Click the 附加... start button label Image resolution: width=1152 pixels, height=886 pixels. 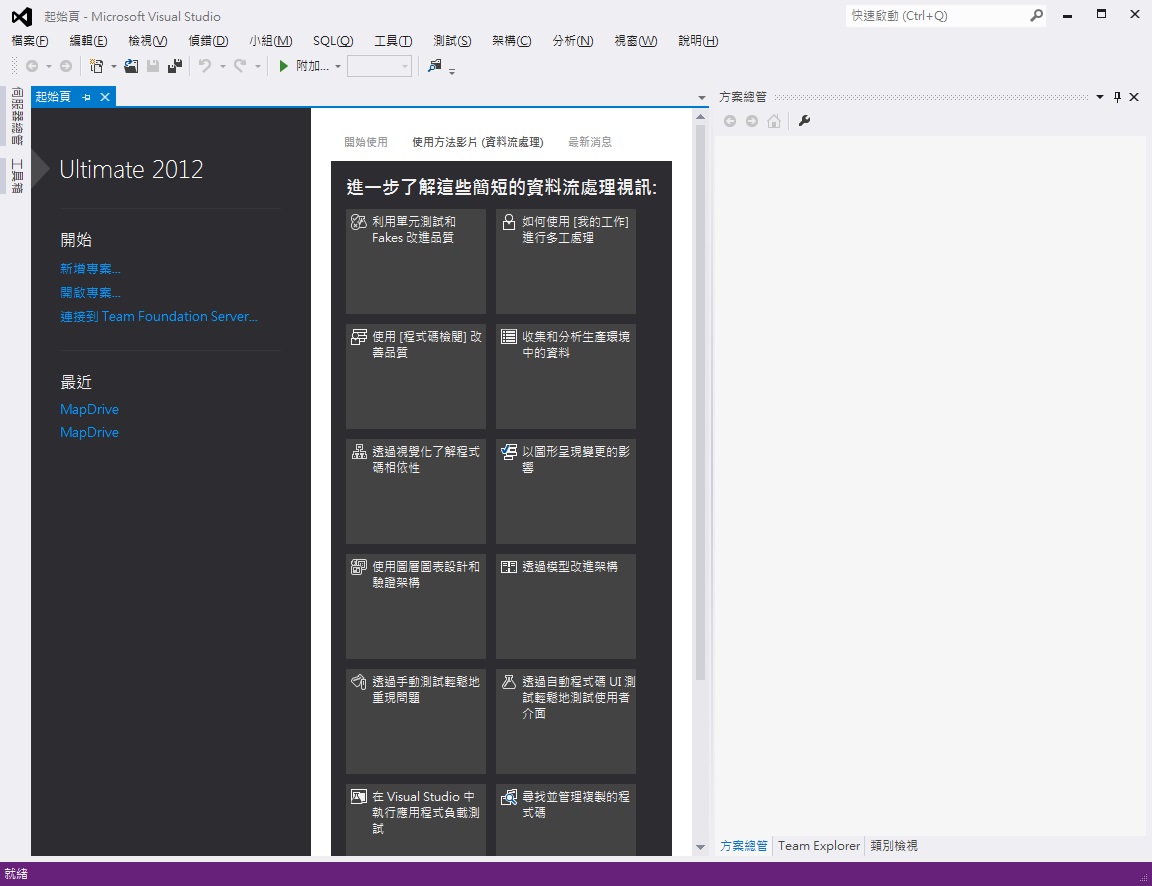312,66
